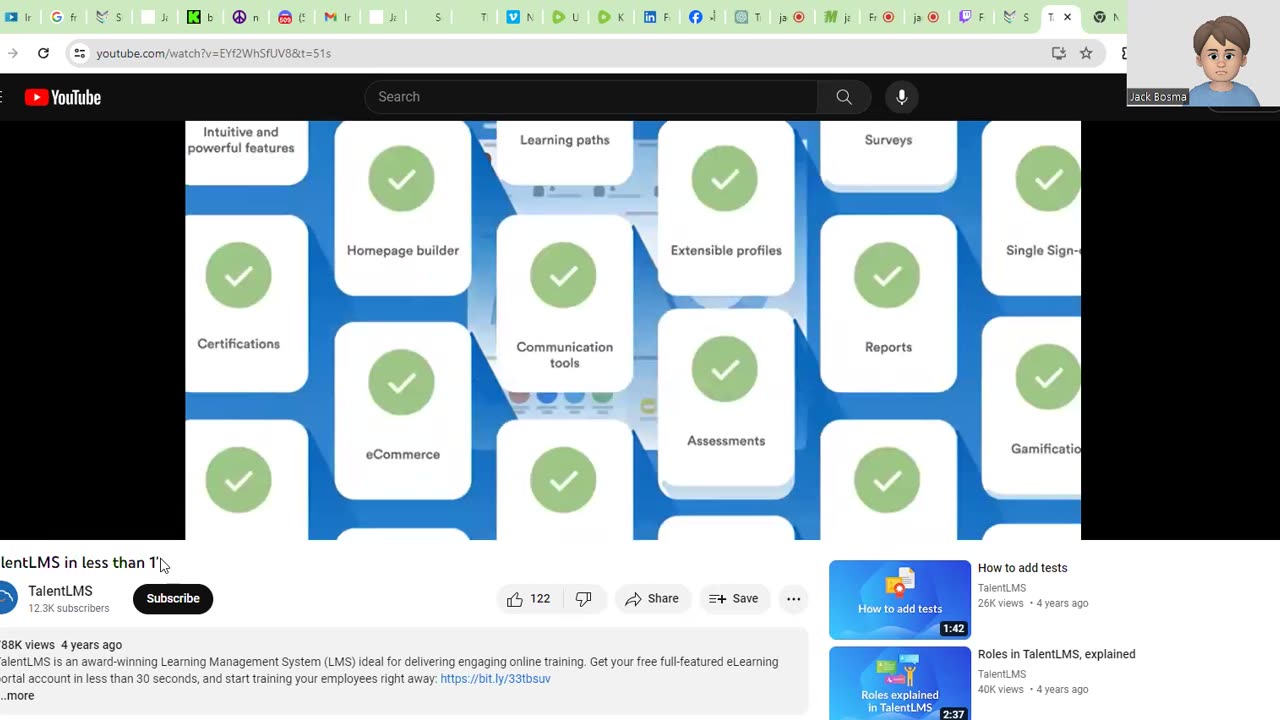Switch to the Vimeo tab
1280x720 pixels.
pos(519,17)
